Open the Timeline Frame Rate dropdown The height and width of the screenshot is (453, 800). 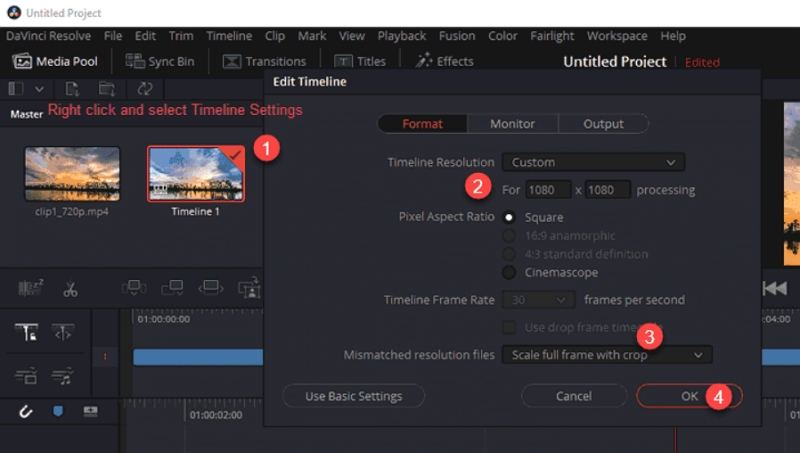(539, 299)
